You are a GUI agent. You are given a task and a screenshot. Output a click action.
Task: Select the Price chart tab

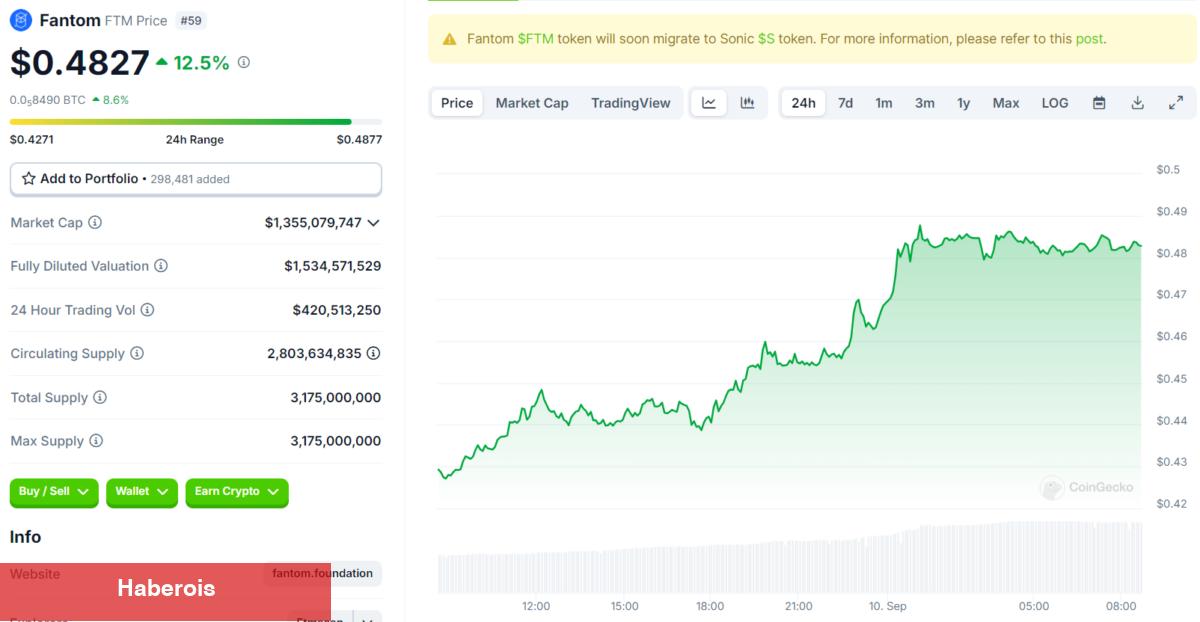(x=457, y=103)
